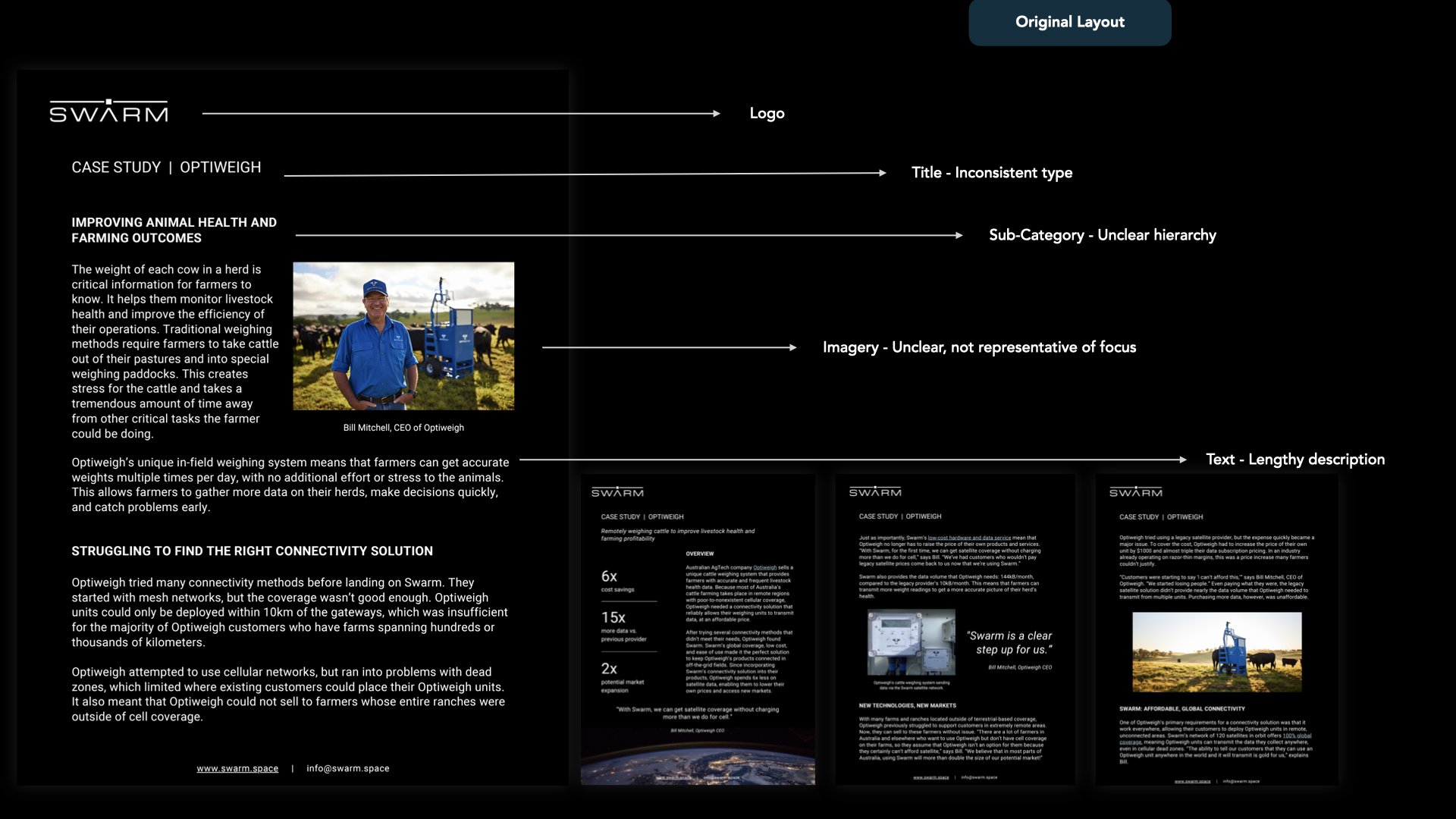Select quote 'Swarm is a clear step up for us'
This screenshot has width=1456, height=819.
[x=1010, y=642]
